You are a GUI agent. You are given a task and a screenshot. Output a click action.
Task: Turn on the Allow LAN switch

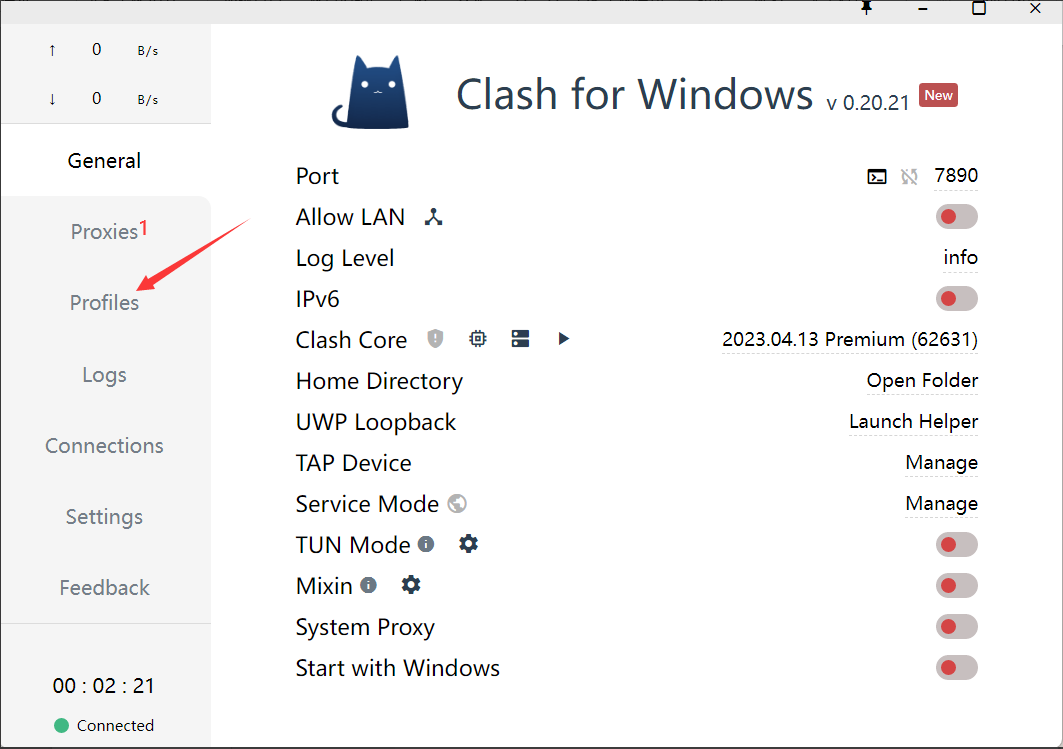click(956, 217)
